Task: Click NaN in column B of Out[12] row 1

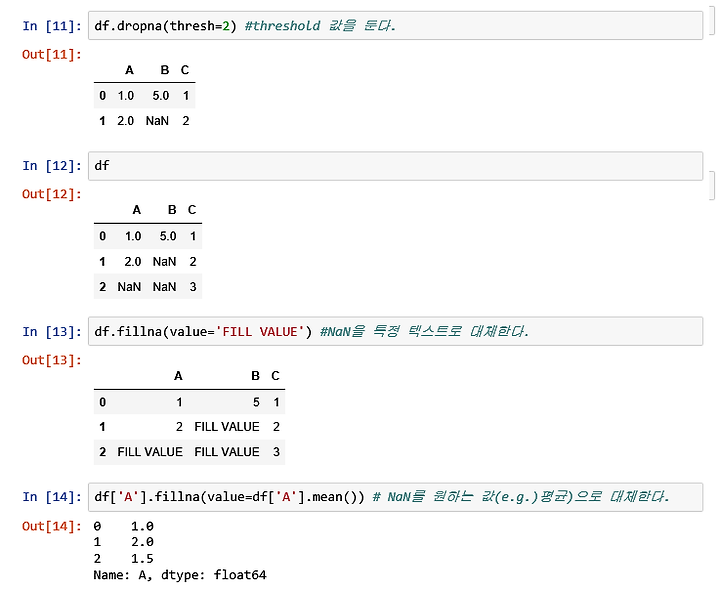Action: coord(164,262)
